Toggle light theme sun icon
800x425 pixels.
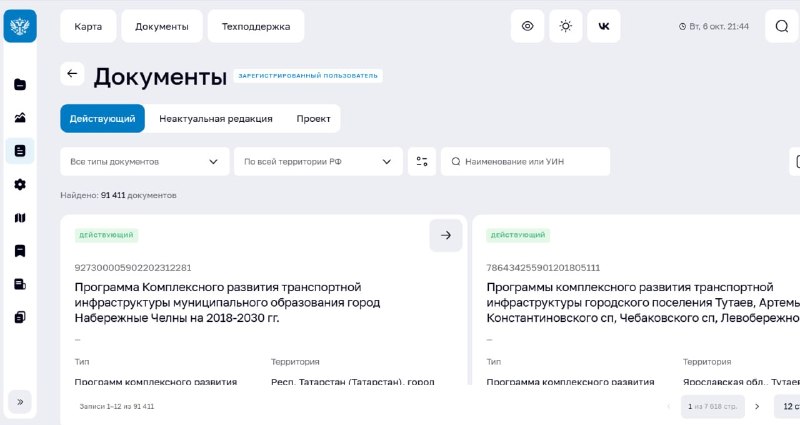tap(566, 26)
